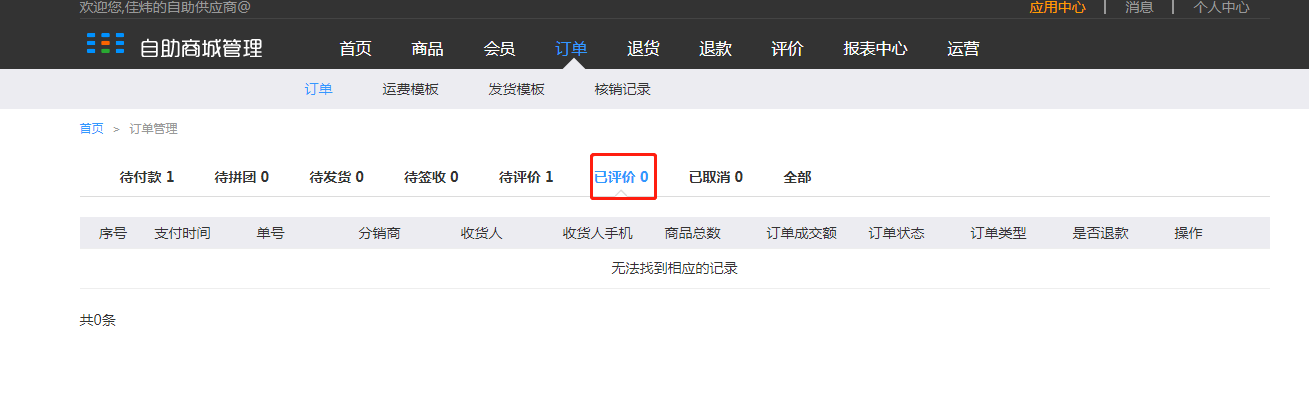Click the 自助商城管理 title text
The height and width of the screenshot is (412, 1309).
coord(201,47)
